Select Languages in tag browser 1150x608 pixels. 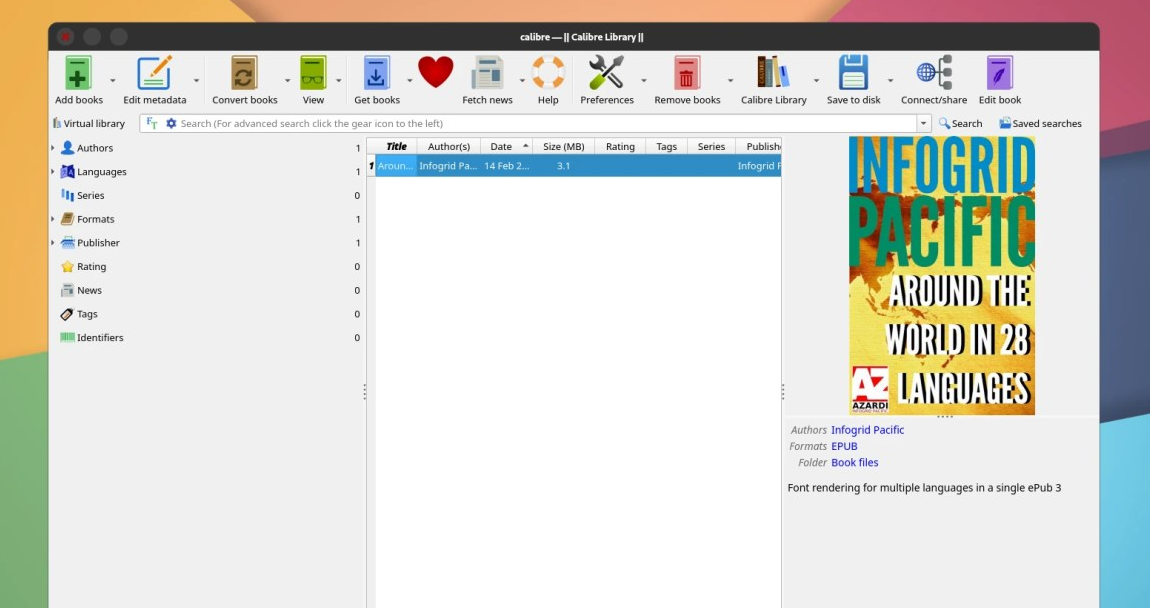point(101,172)
